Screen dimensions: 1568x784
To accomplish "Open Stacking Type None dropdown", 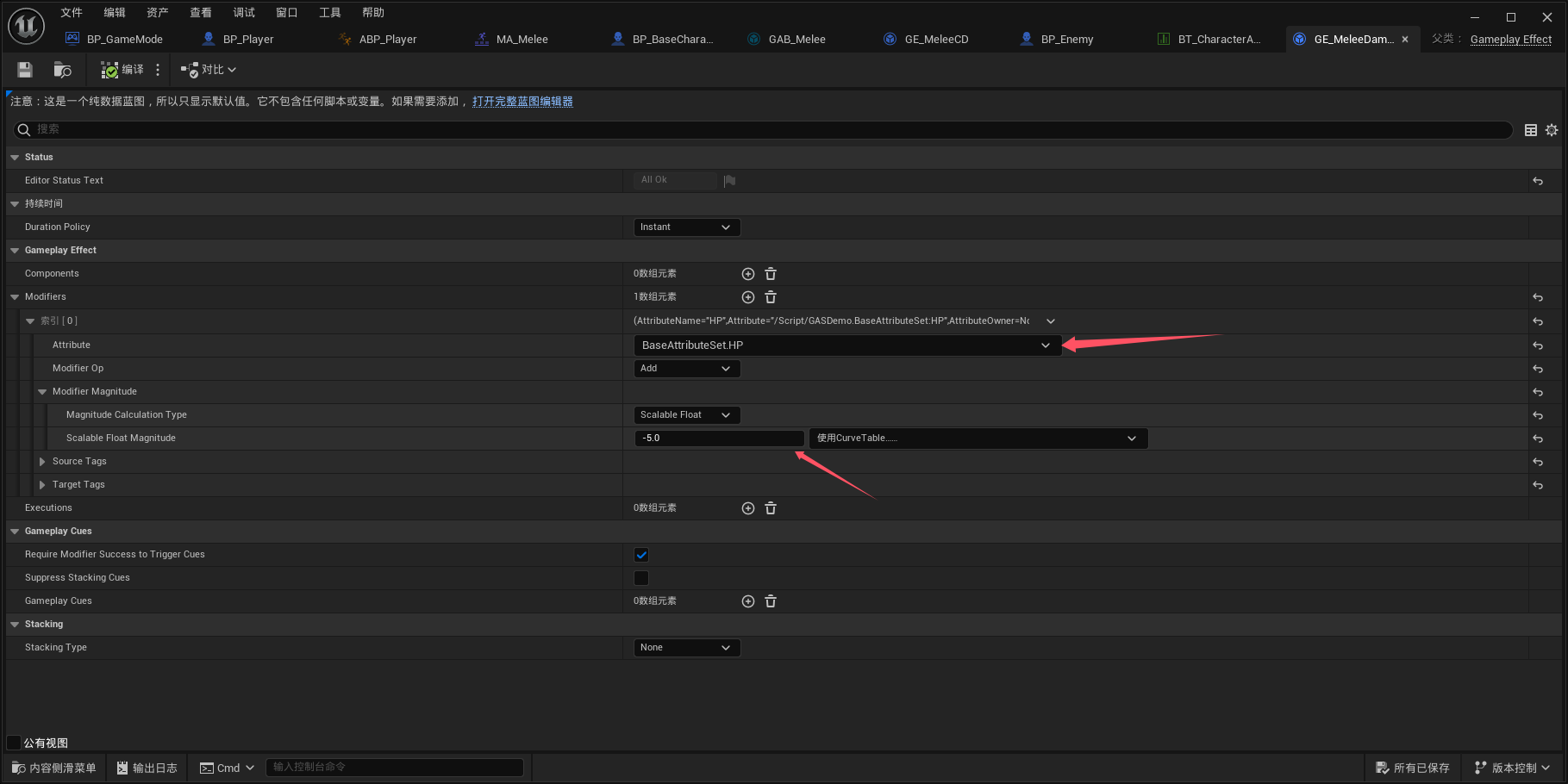I will [687, 648].
